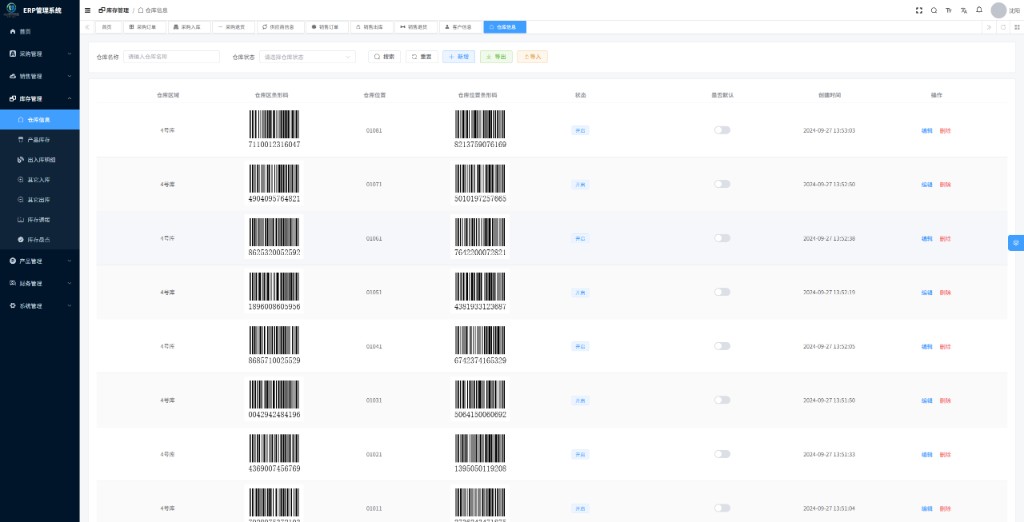This screenshot has width=1024, height=522.
Task: Switch to the 采购退货 tab
Action: [233, 27]
